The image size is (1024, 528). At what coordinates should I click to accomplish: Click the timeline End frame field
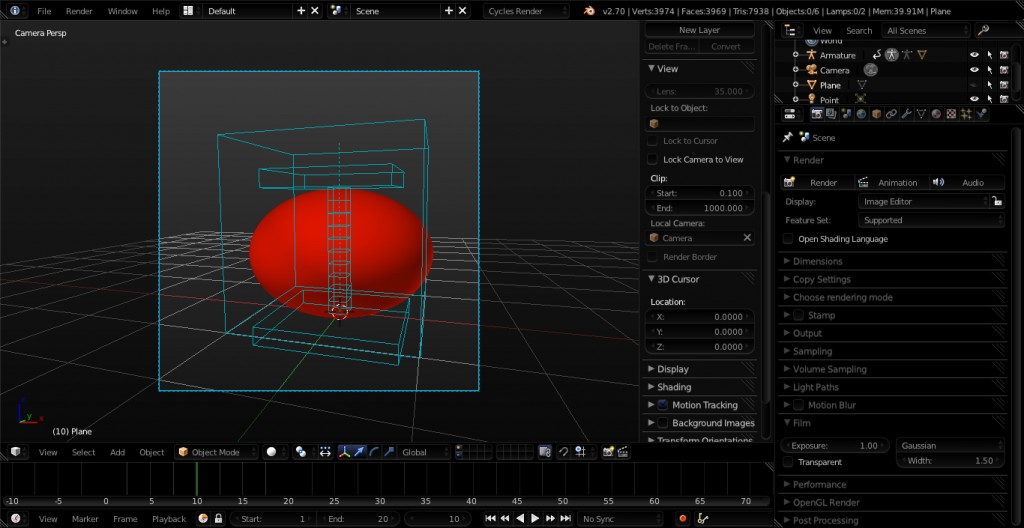pyautogui.click(x=358, y=519)
